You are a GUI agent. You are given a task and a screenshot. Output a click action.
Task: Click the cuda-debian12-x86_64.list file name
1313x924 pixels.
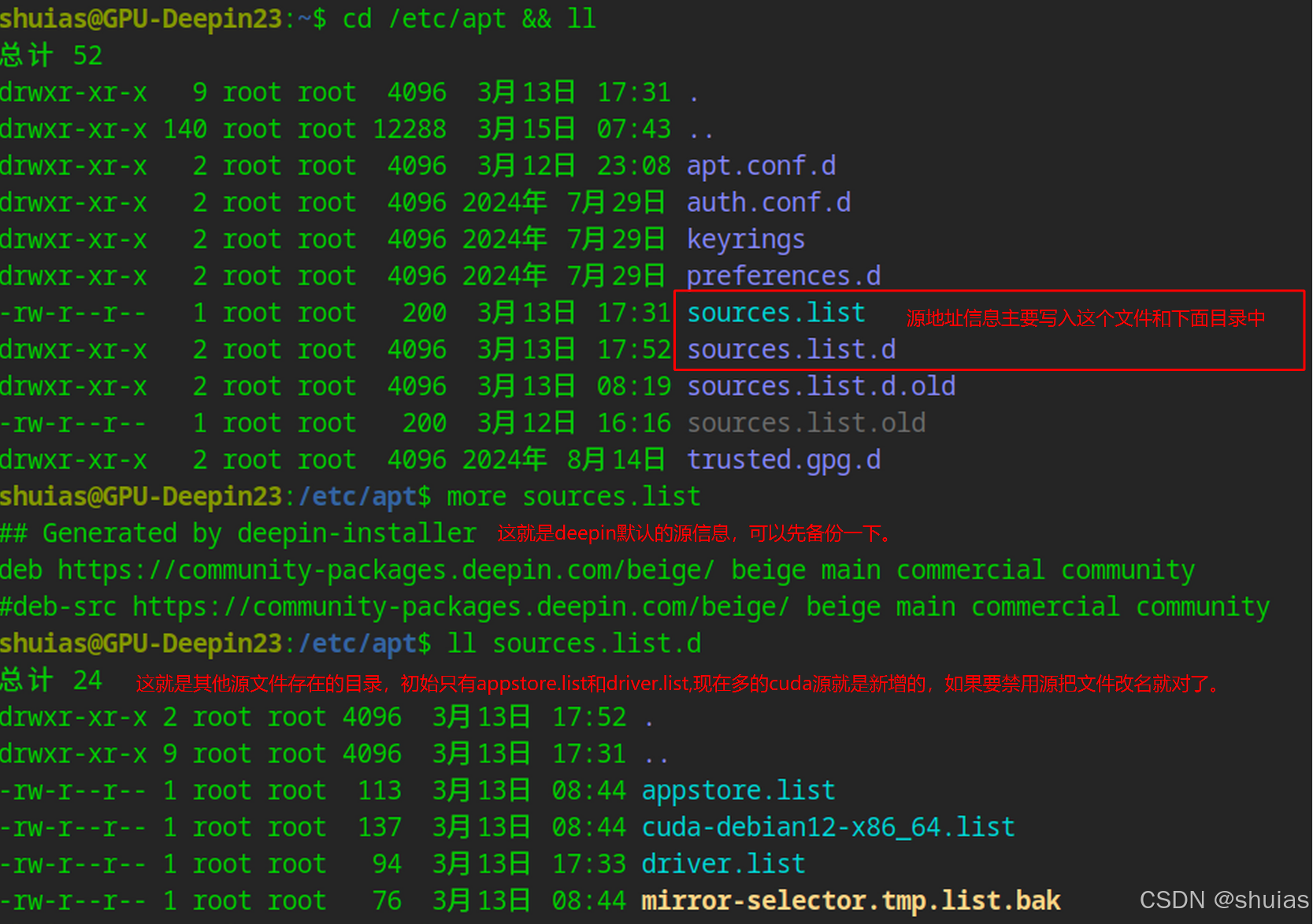[829, 827]
